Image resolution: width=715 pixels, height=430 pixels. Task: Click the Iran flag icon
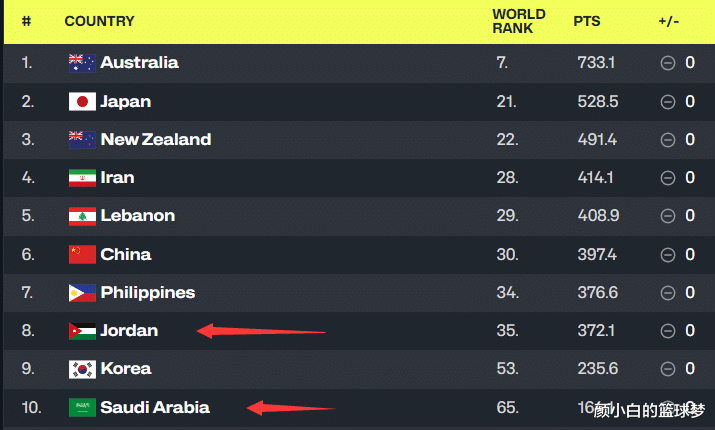[82, 178]
